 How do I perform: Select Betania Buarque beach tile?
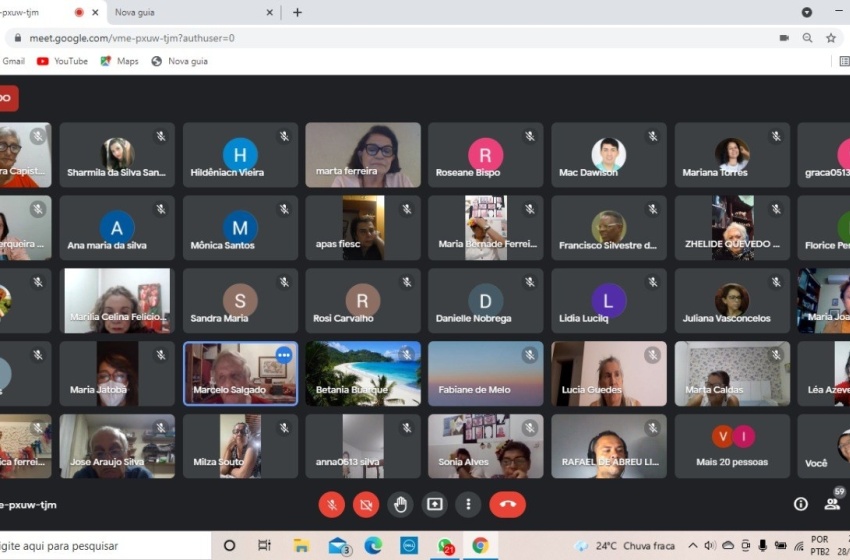coord(363,374)
